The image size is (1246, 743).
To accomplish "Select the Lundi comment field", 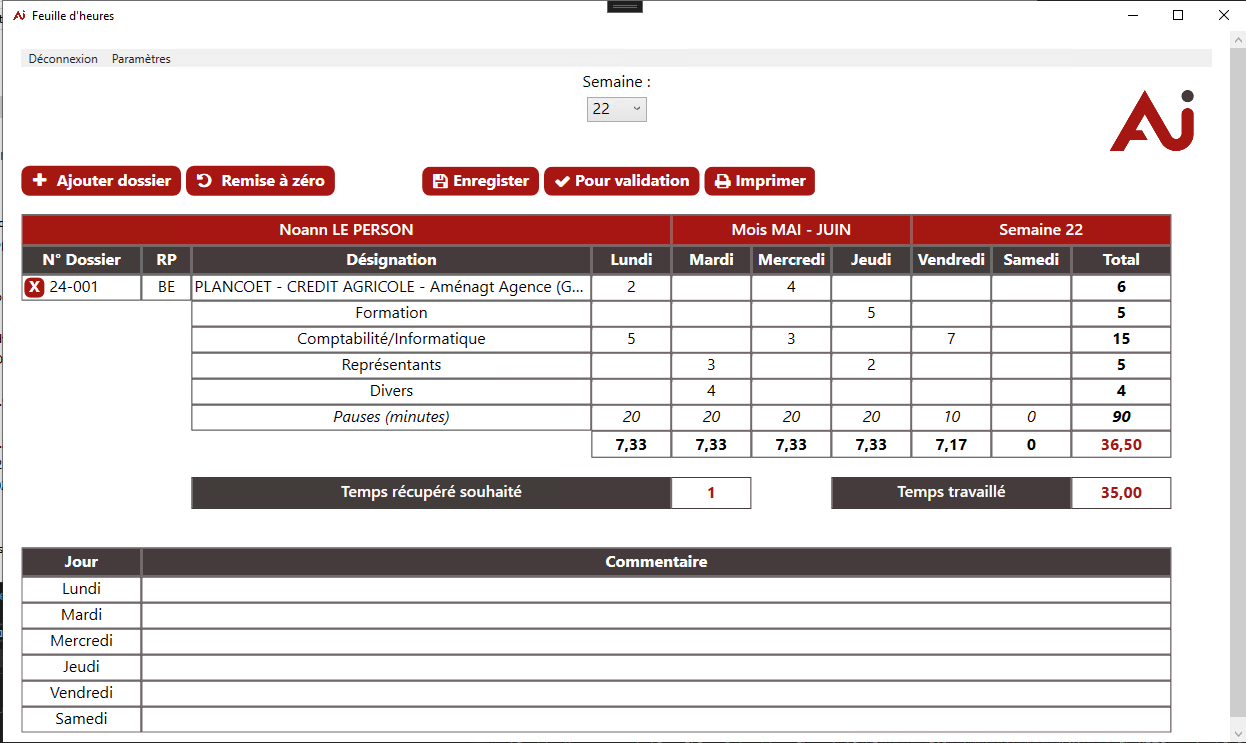I will tap(655, 590).
